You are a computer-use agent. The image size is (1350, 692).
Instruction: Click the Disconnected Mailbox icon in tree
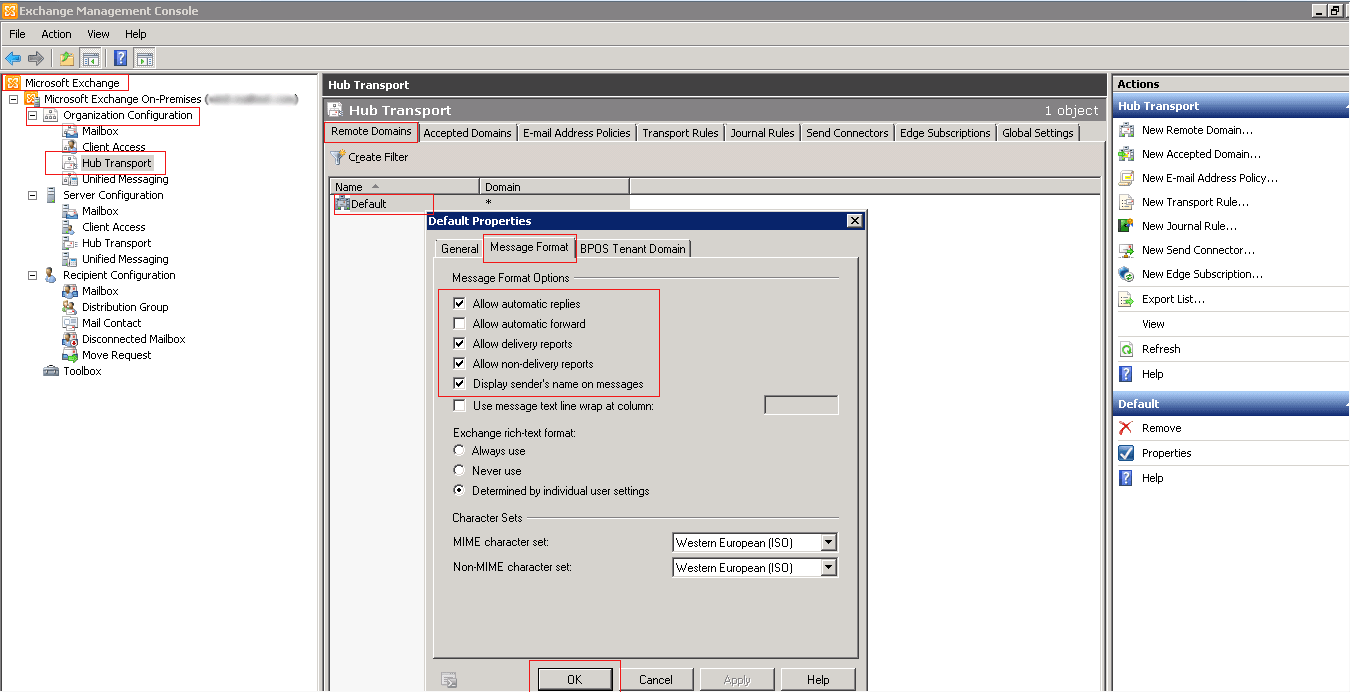pos(70,339)
